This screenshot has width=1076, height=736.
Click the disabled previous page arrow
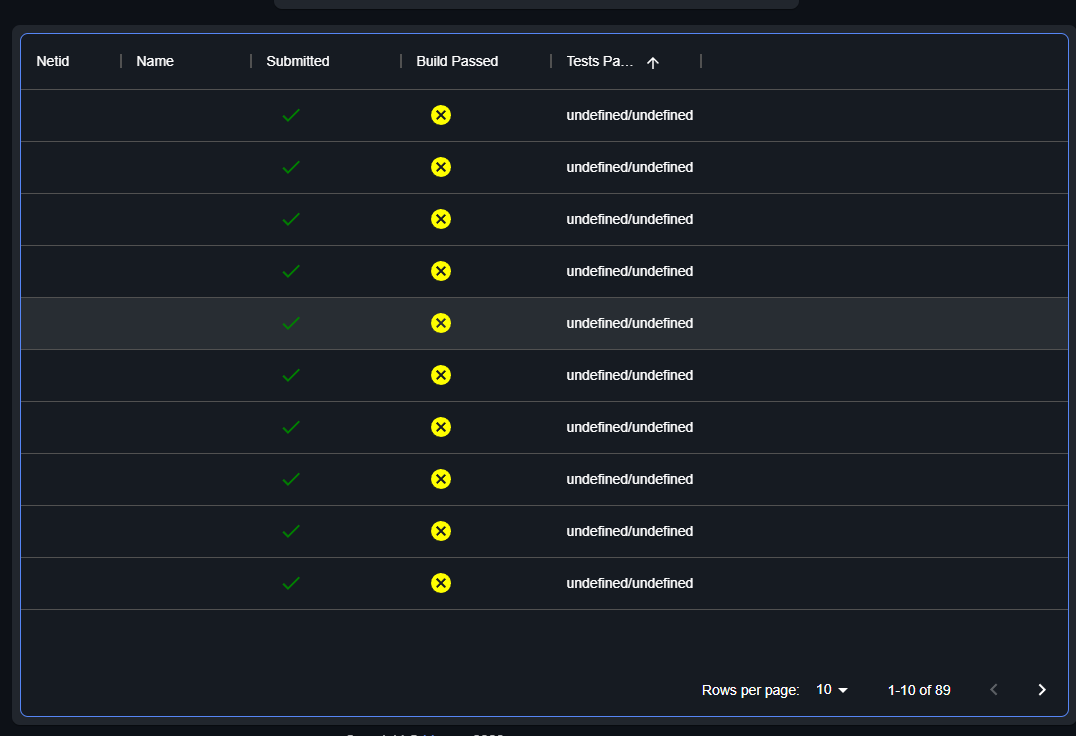pos(993,689)
